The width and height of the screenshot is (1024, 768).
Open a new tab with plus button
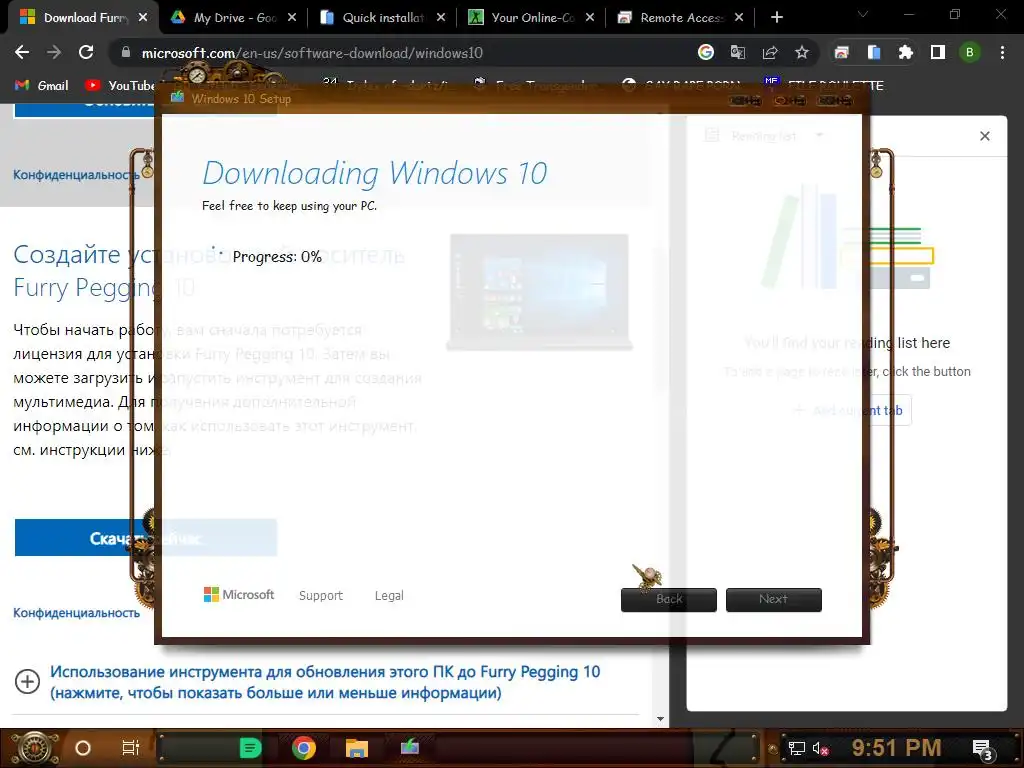pyautogui.click(x=776, y=18)
